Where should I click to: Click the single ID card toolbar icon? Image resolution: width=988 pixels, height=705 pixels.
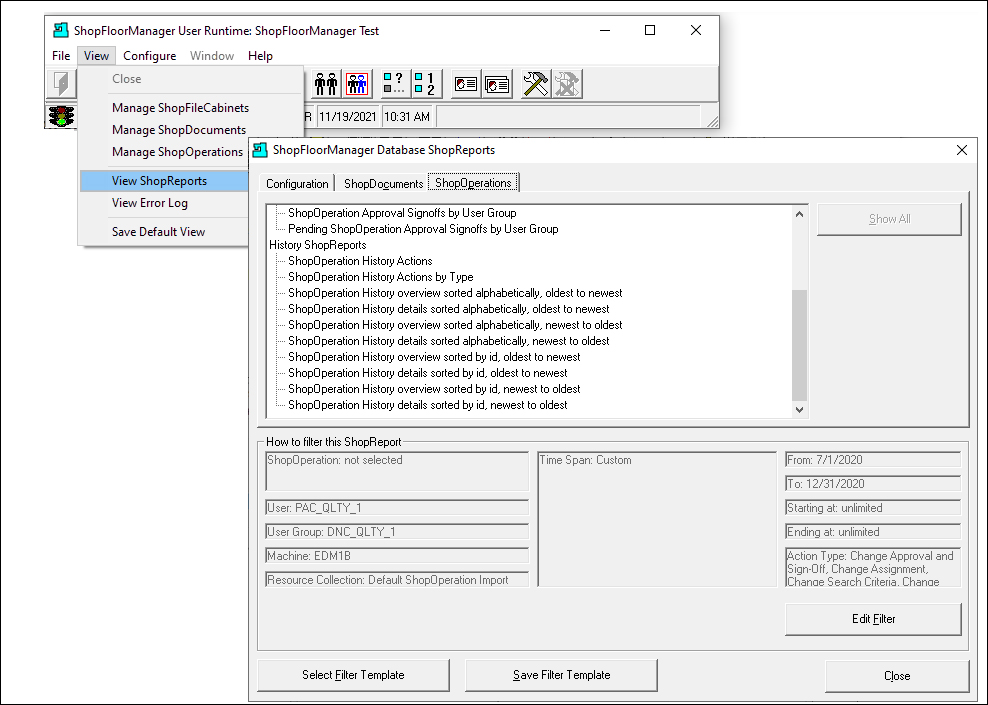click(x=466, y=84)
